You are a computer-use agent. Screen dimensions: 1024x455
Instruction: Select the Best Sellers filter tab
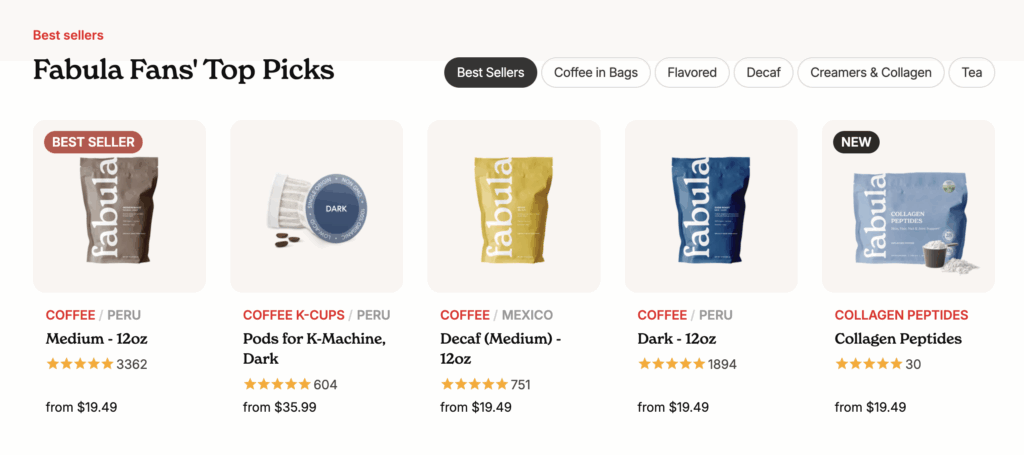pos(490,73)
